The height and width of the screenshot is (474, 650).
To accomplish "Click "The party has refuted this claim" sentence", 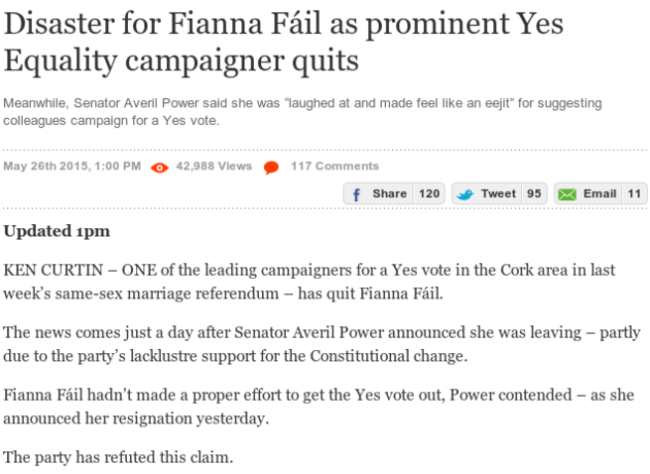I will [x=118, y=459].
